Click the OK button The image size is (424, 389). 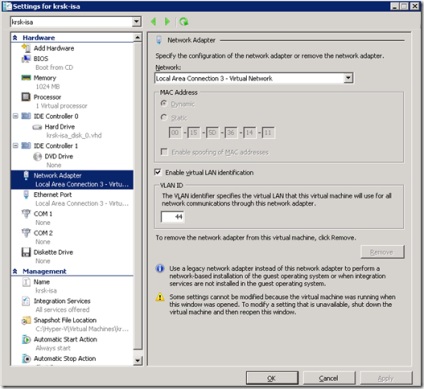(x=272, y=378)
